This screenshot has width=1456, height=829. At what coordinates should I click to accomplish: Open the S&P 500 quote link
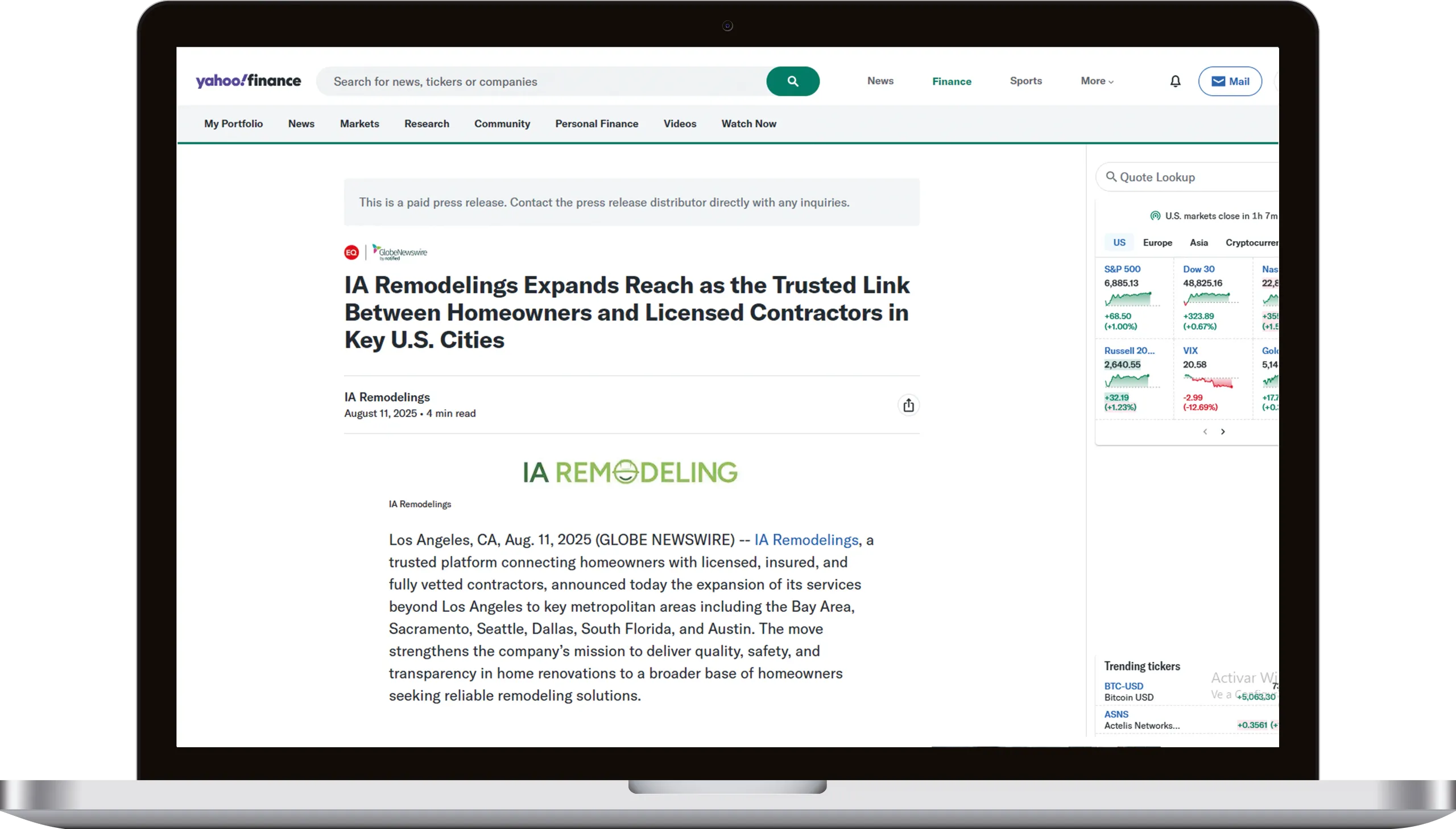(x=1122, y=270)
